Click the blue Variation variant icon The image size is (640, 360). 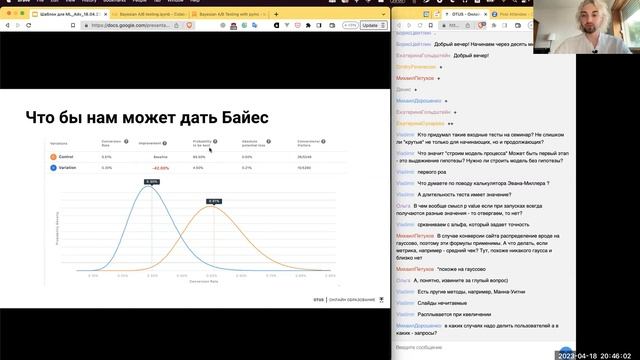tap(53, 168)
